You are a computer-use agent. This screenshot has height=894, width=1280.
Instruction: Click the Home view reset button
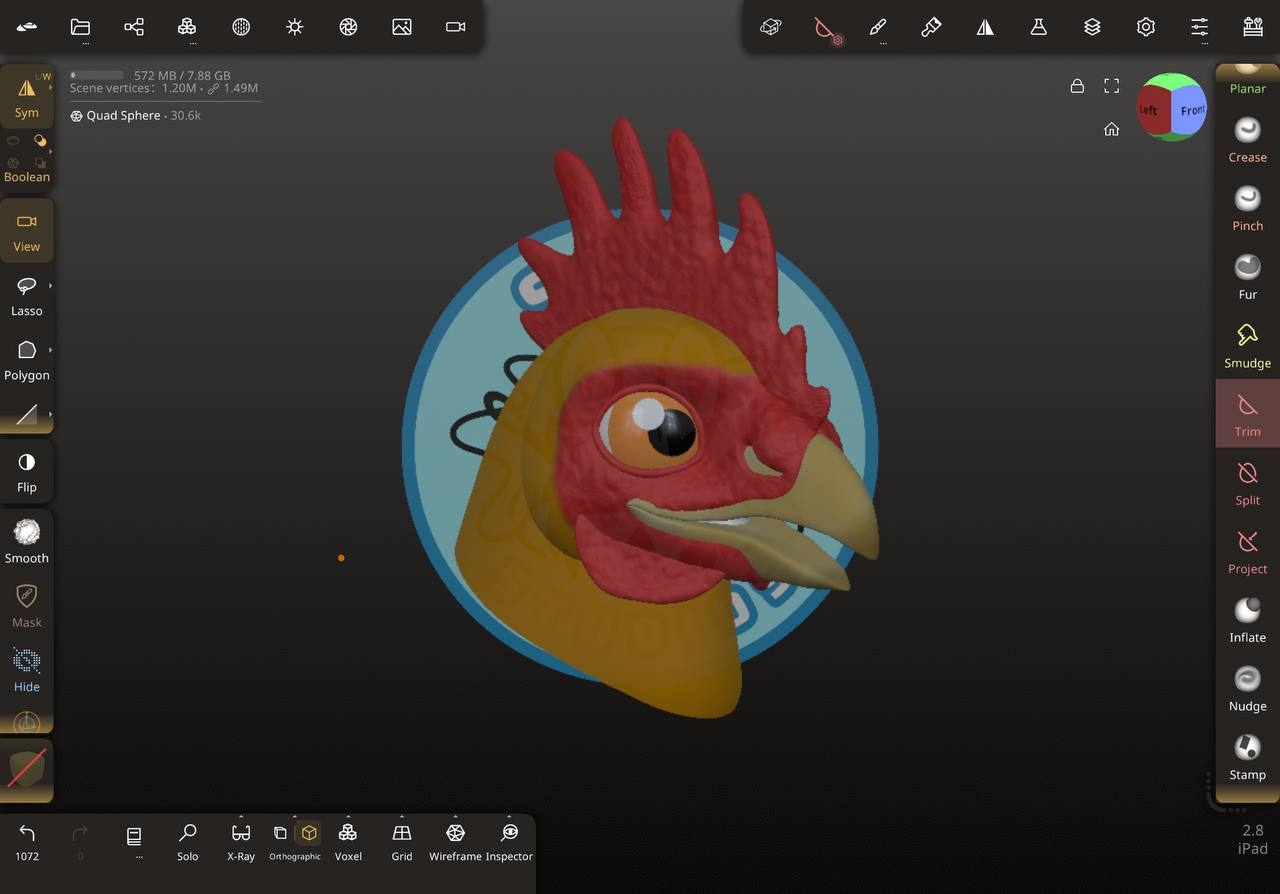(1111, 129)
